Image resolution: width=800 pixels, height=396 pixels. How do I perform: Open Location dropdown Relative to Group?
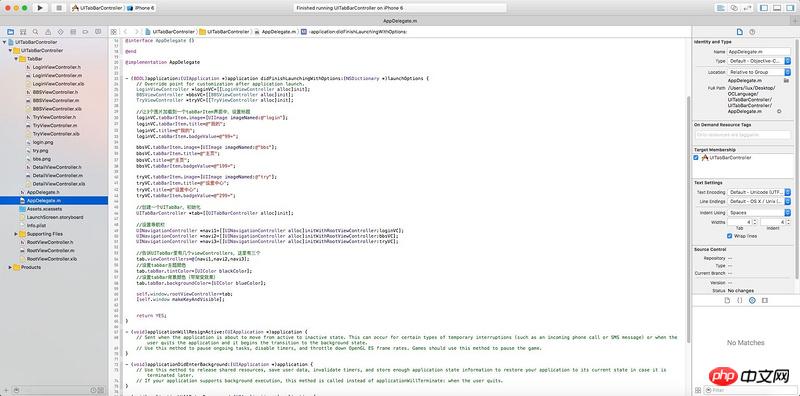[x=759, y=72]
